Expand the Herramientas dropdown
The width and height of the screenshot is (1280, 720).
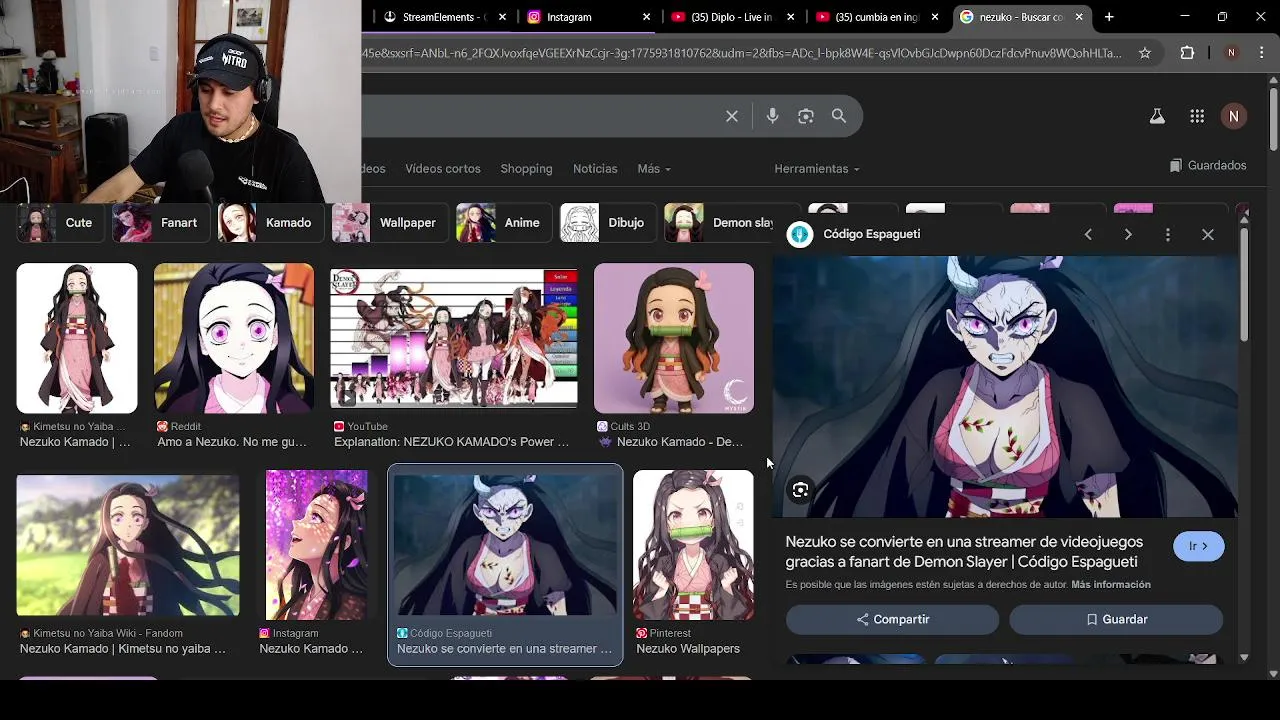816,169
